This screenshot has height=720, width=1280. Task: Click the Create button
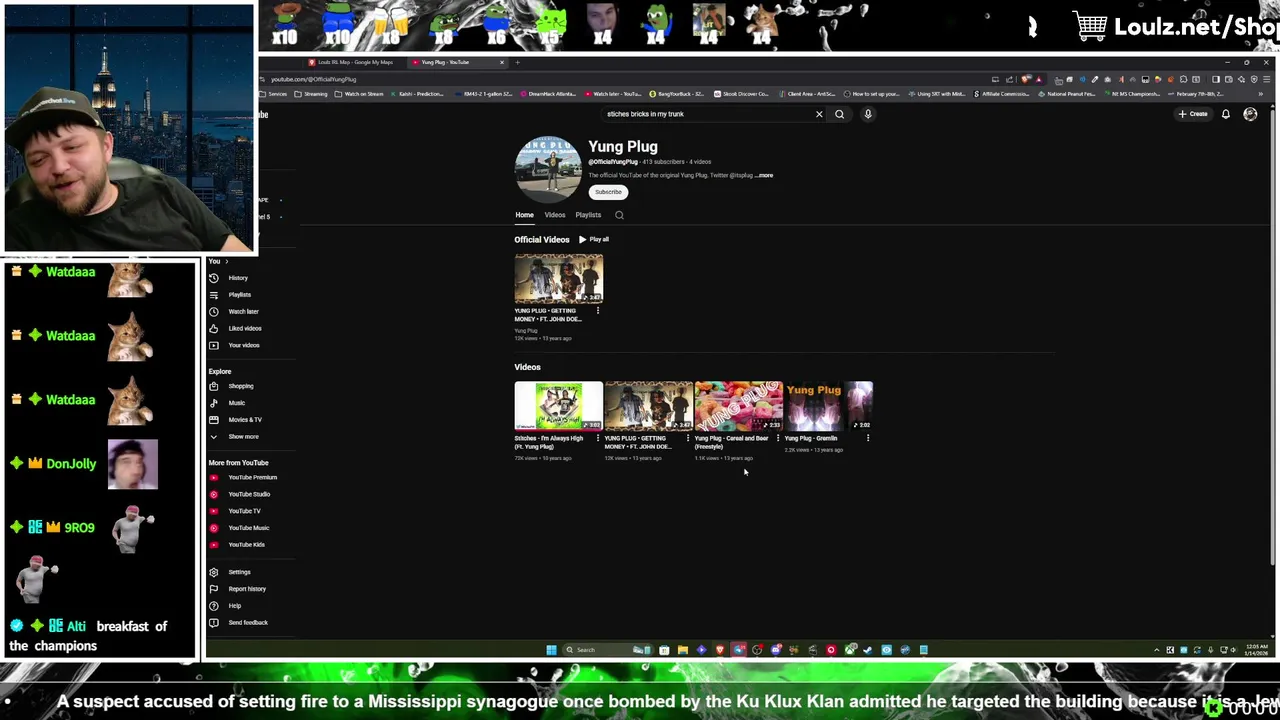pos(1193,114)
